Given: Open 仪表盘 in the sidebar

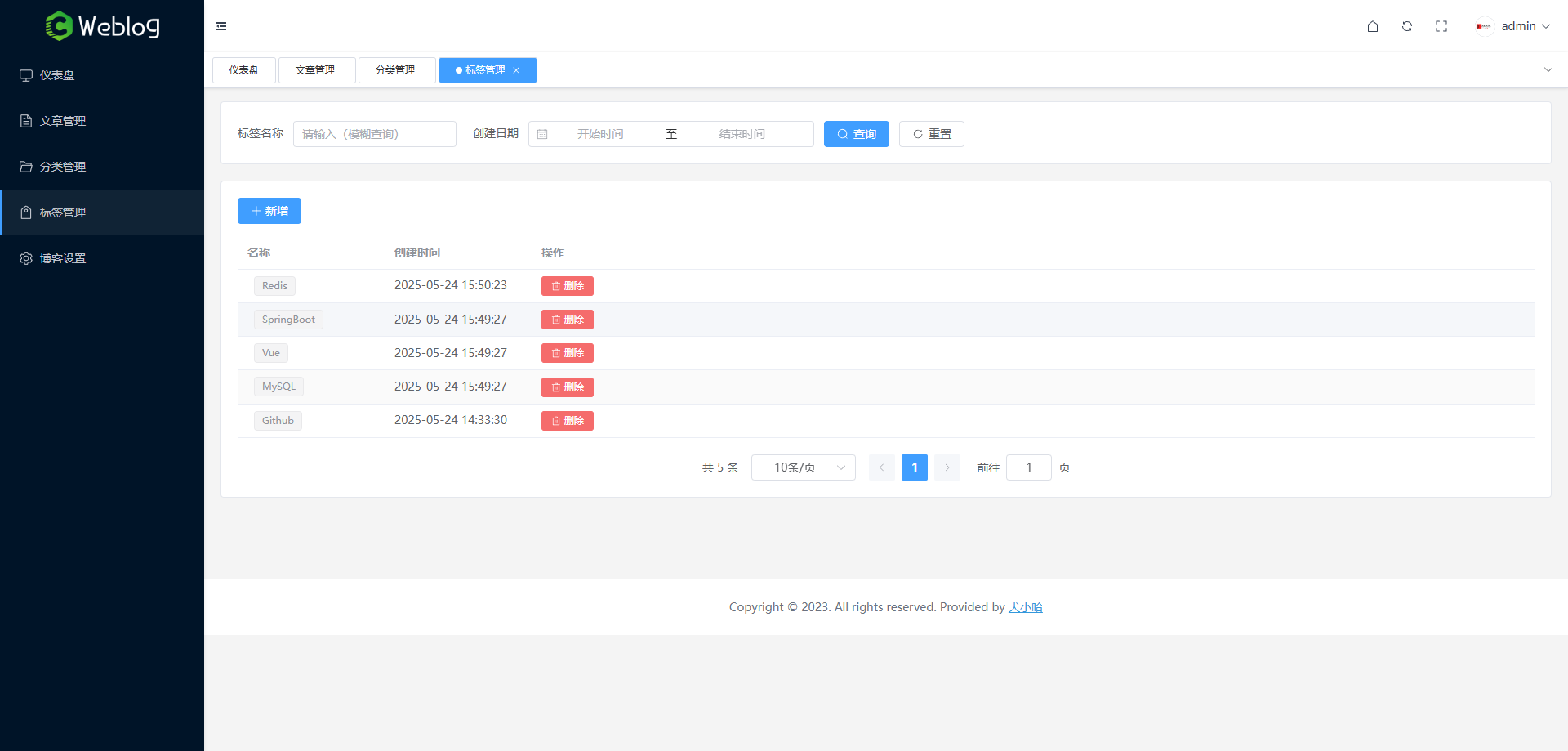Looking at the screenshot, I should 57,75.
